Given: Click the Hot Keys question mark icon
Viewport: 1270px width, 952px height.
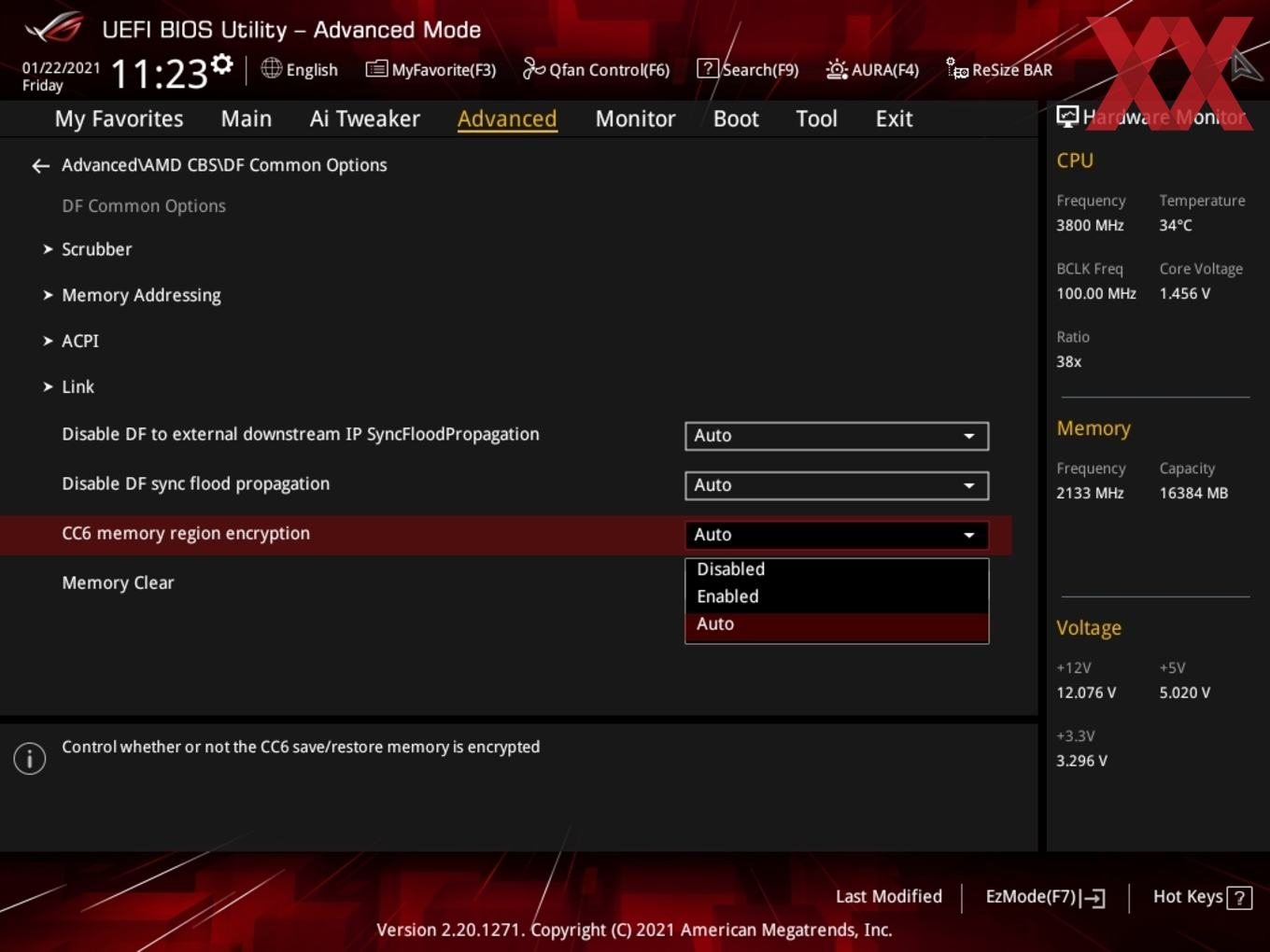Looking at the screenshot, I should (1239, 898).
